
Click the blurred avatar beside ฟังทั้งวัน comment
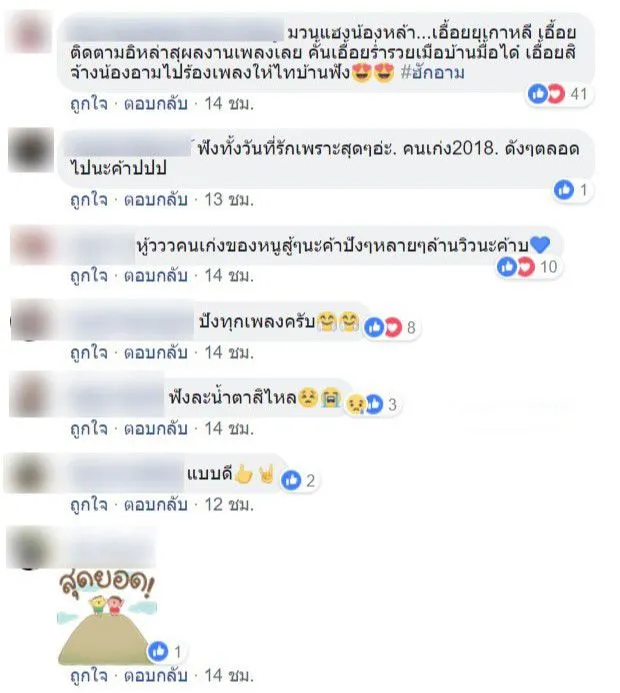click(x=30, y=149)
